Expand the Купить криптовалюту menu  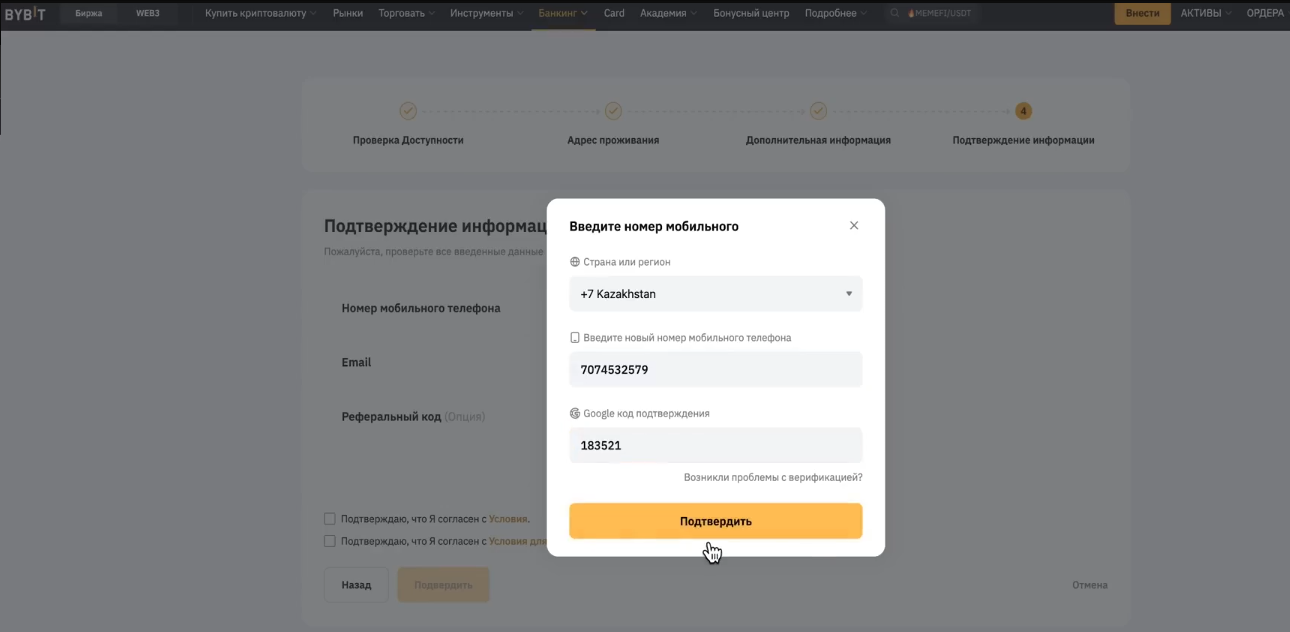point(260,14)
